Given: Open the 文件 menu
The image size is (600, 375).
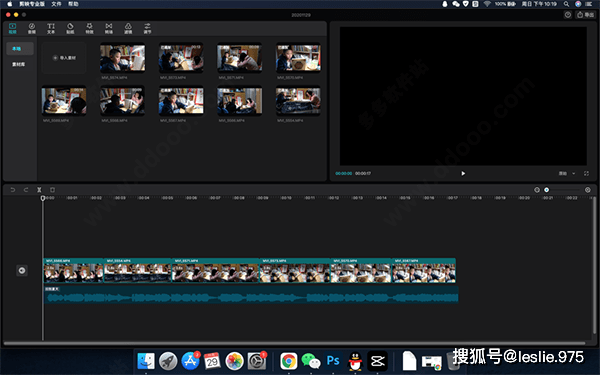Looking at the screenshot, I should click(x=56, y=4).
